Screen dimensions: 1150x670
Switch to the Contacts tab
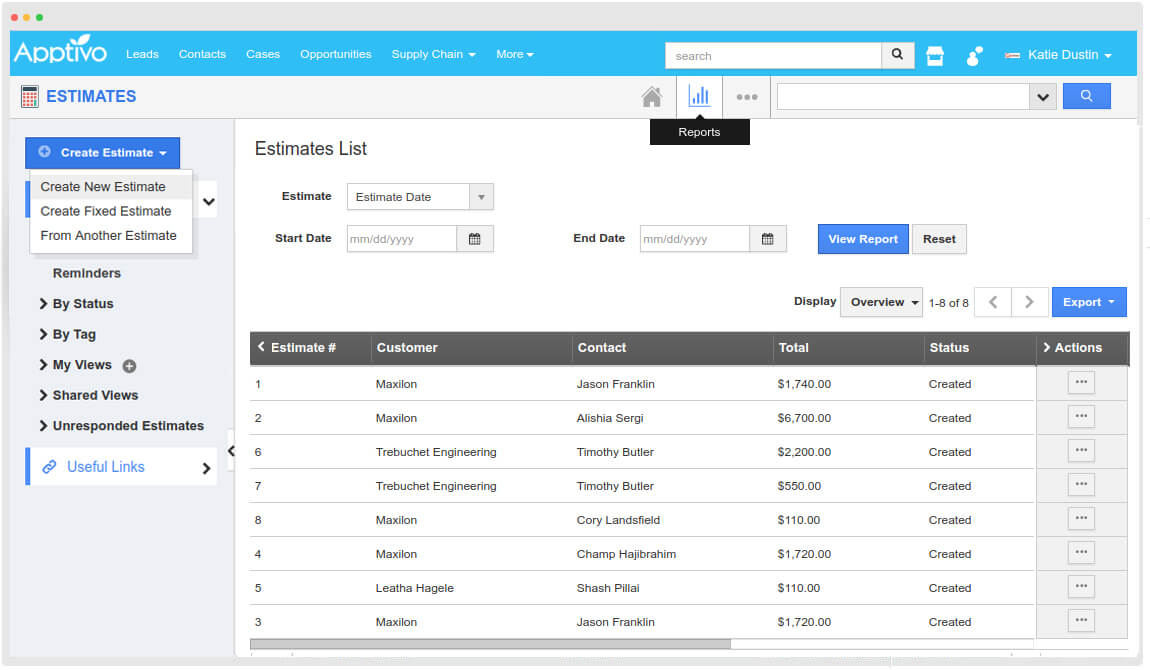click(x=202, y=54)
